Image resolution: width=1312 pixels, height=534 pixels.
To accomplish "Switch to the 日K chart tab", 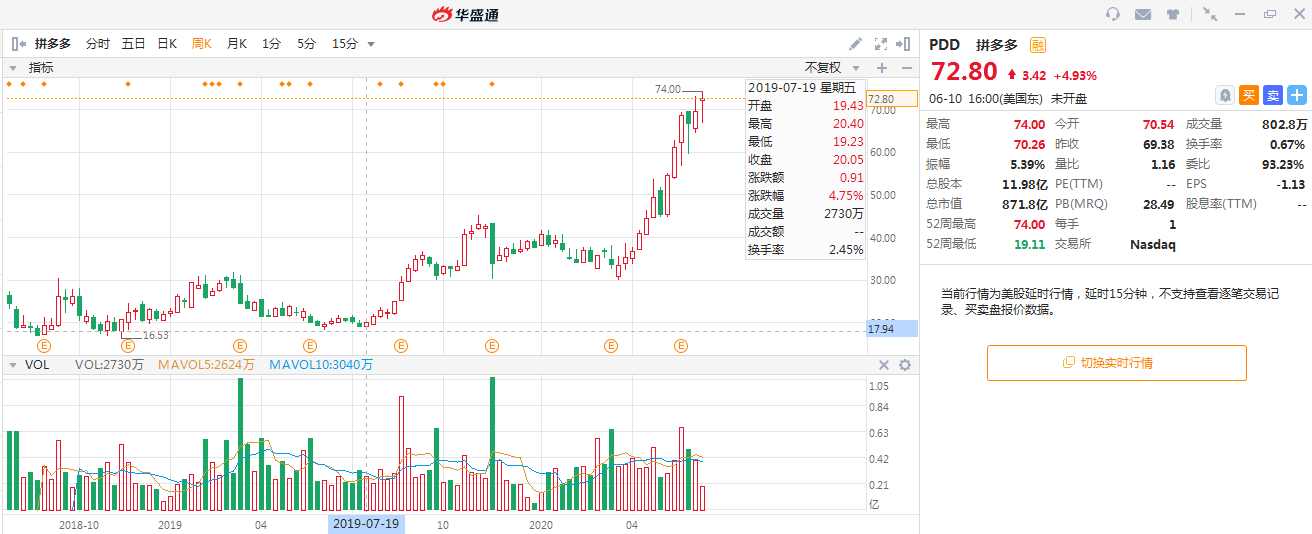I will [x=167, y=44].
